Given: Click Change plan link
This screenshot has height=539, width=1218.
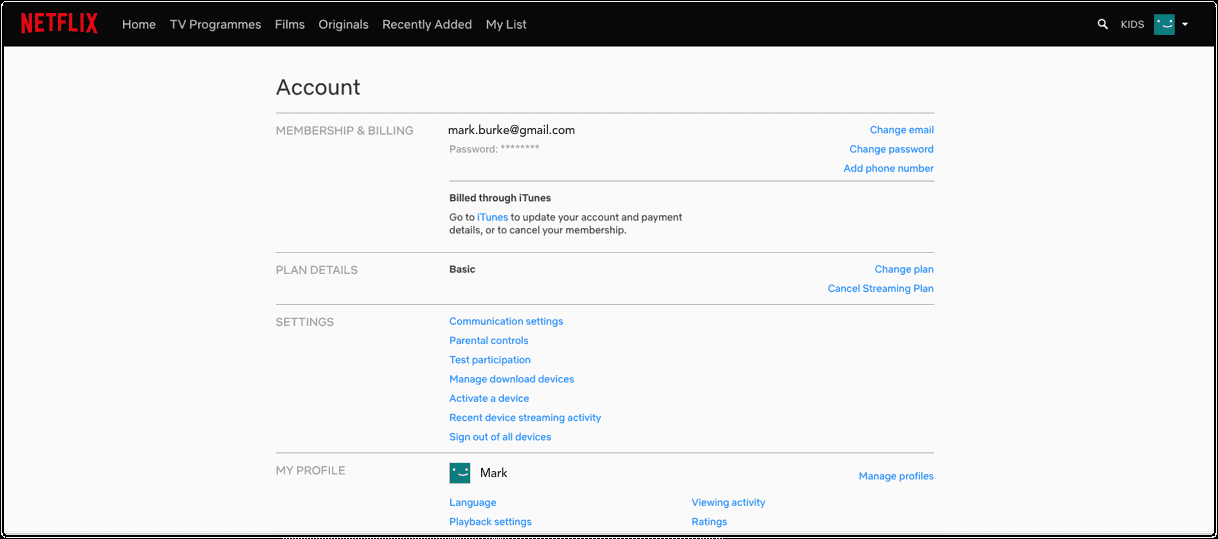Looking at the screenshot, I should coord(904,269).
